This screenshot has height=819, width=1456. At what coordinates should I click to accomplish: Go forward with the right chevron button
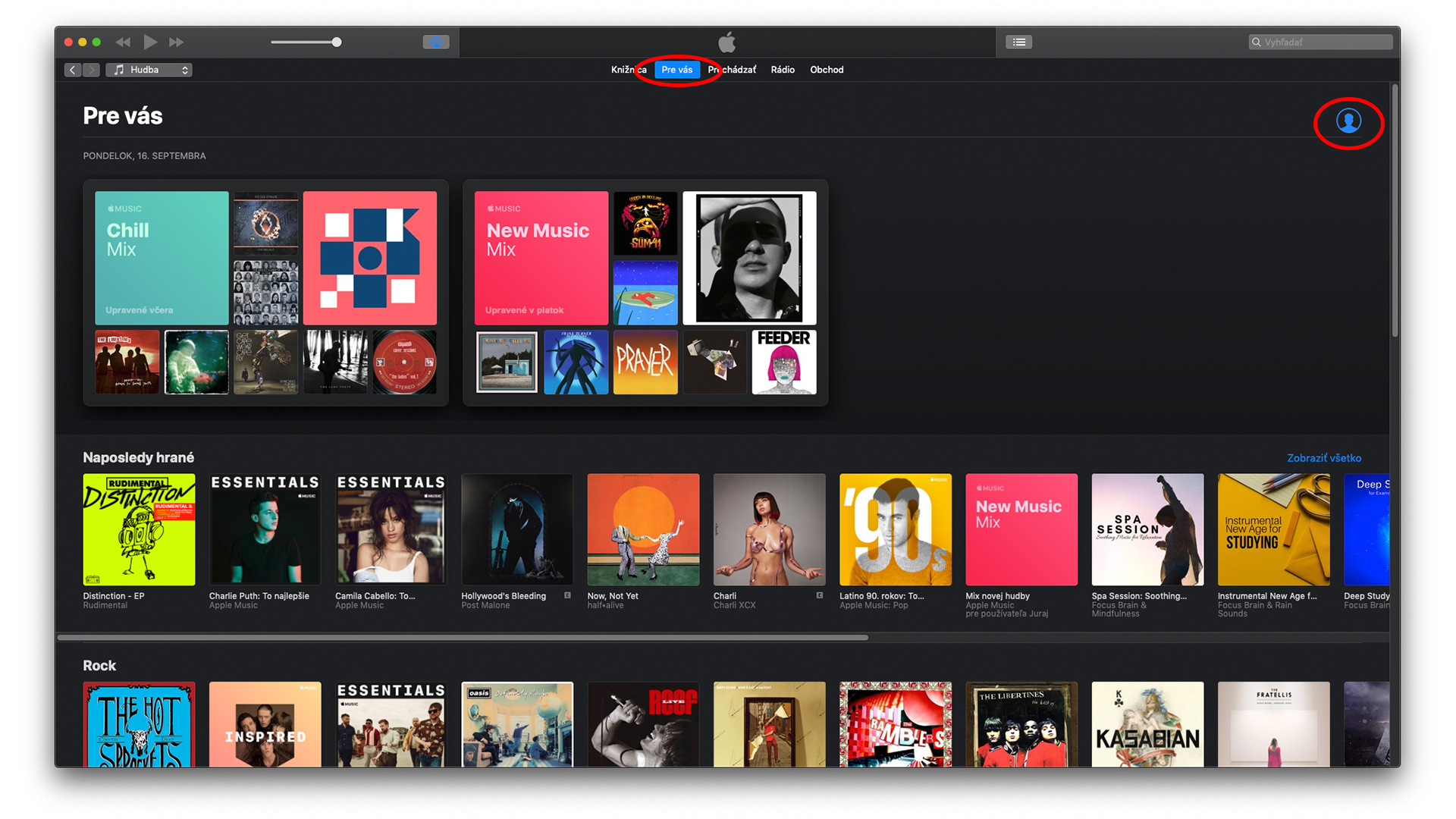pos(91,70)
